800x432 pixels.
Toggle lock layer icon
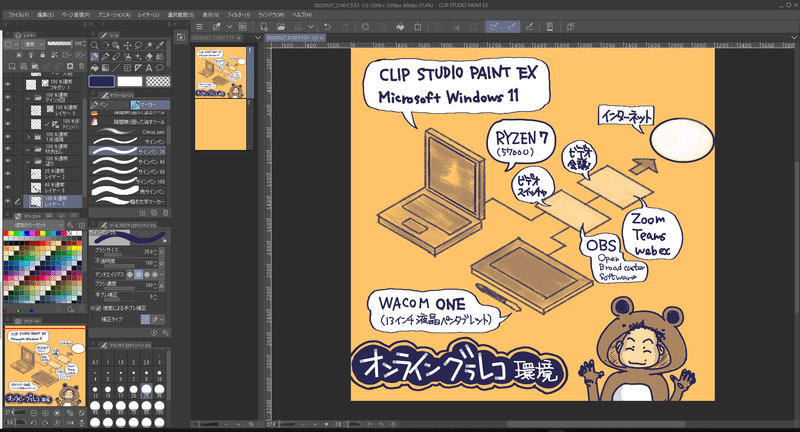42,55
